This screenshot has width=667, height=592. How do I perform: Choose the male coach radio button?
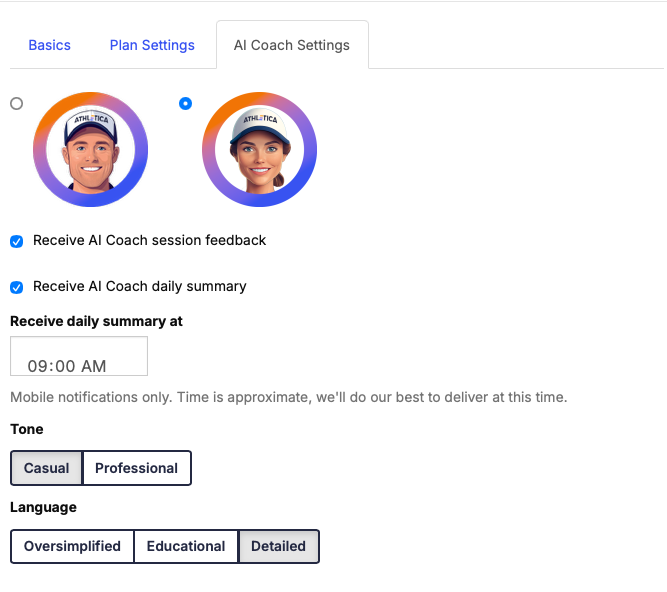pos(16,103)
